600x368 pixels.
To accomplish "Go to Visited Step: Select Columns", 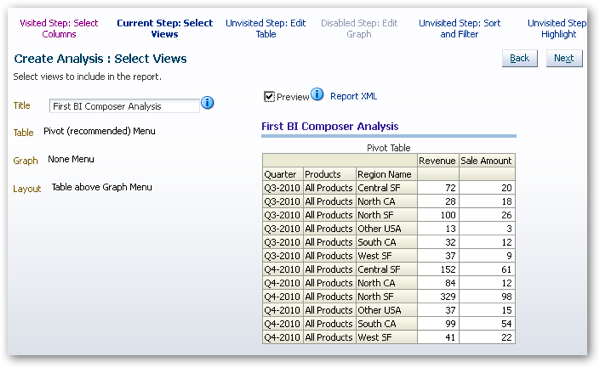I will 59,29.
